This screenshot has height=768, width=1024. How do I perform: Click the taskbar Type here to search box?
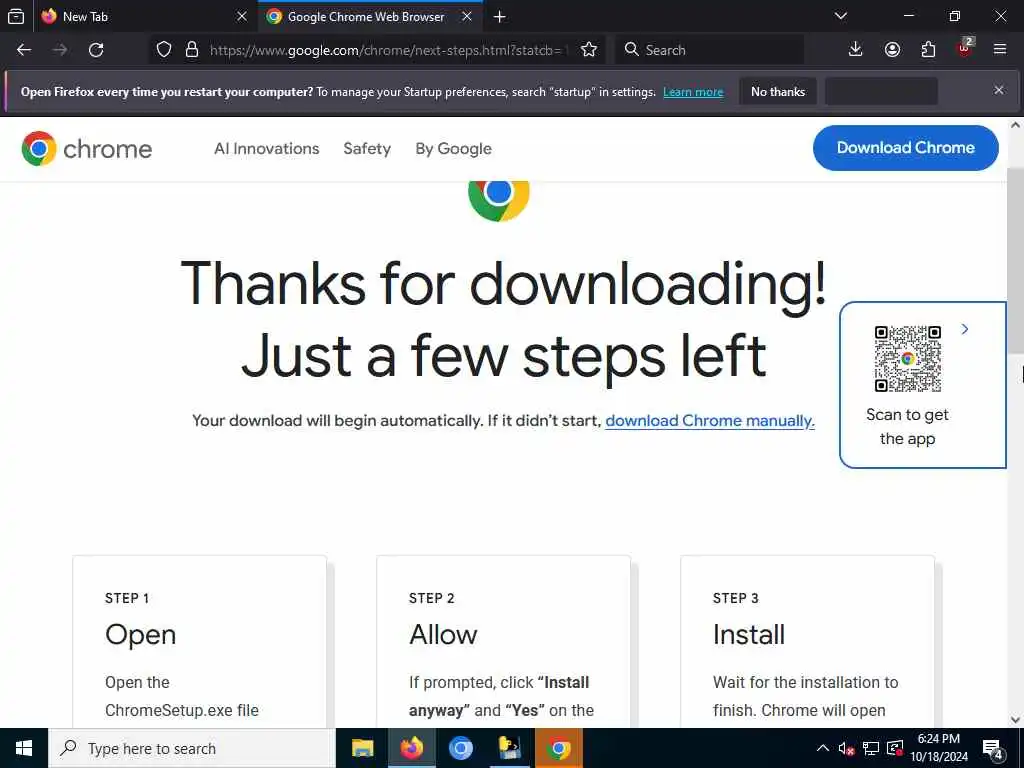tap(192, 748)
